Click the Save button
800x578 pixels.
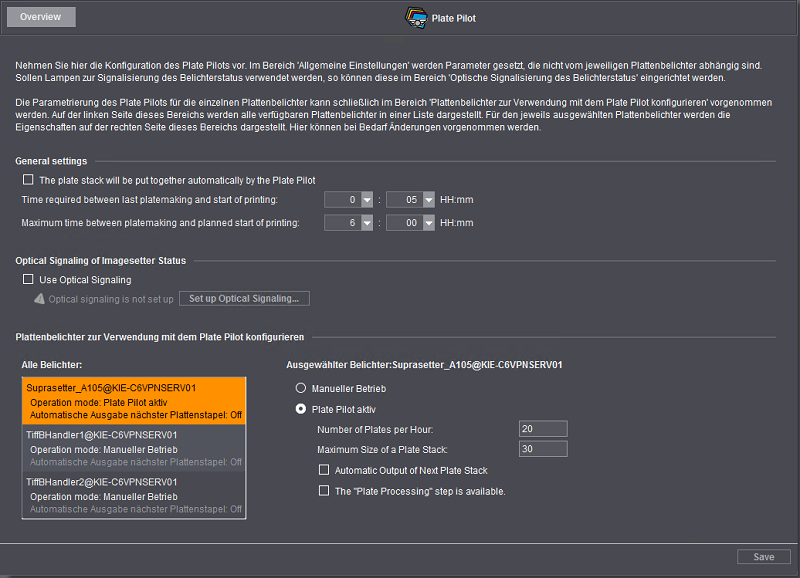point(763,557)
